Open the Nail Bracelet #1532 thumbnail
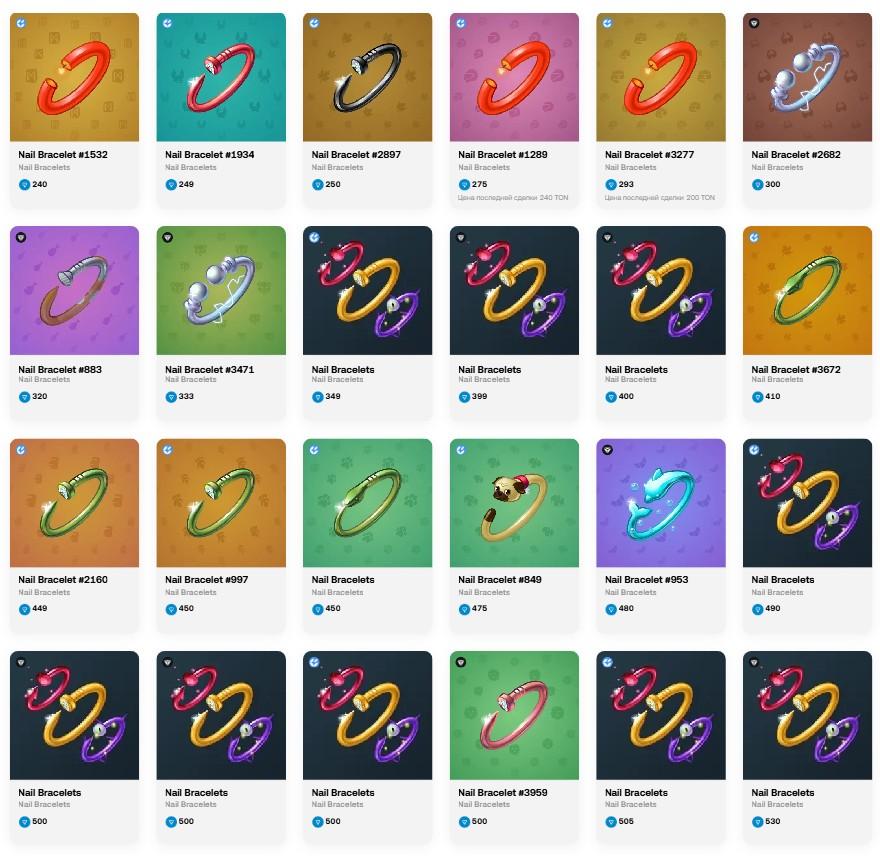The image size is (880, 861). pyautogui.click(x=74, y=77)
